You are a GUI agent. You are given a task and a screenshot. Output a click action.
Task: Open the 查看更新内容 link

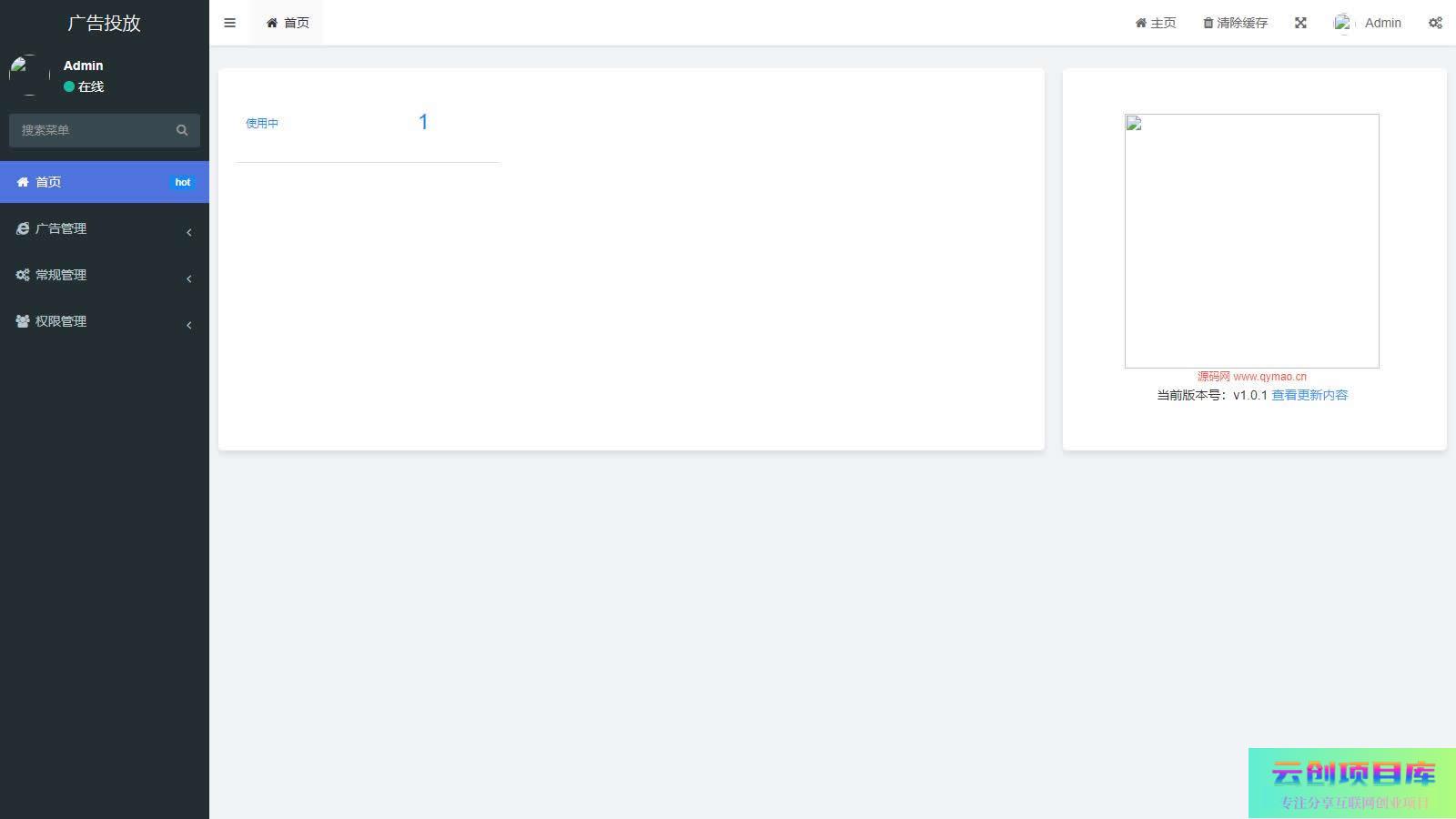coord(1309,395)
